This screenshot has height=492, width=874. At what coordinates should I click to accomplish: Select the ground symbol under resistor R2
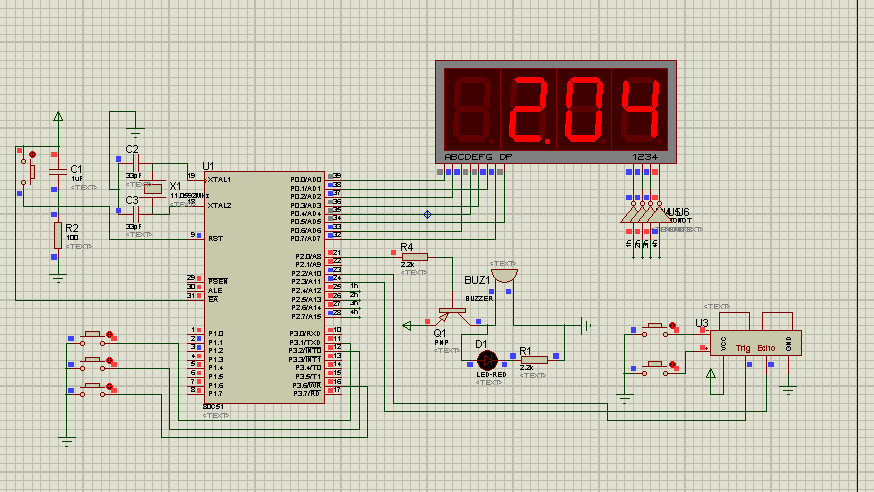click(x=58, y=278)
